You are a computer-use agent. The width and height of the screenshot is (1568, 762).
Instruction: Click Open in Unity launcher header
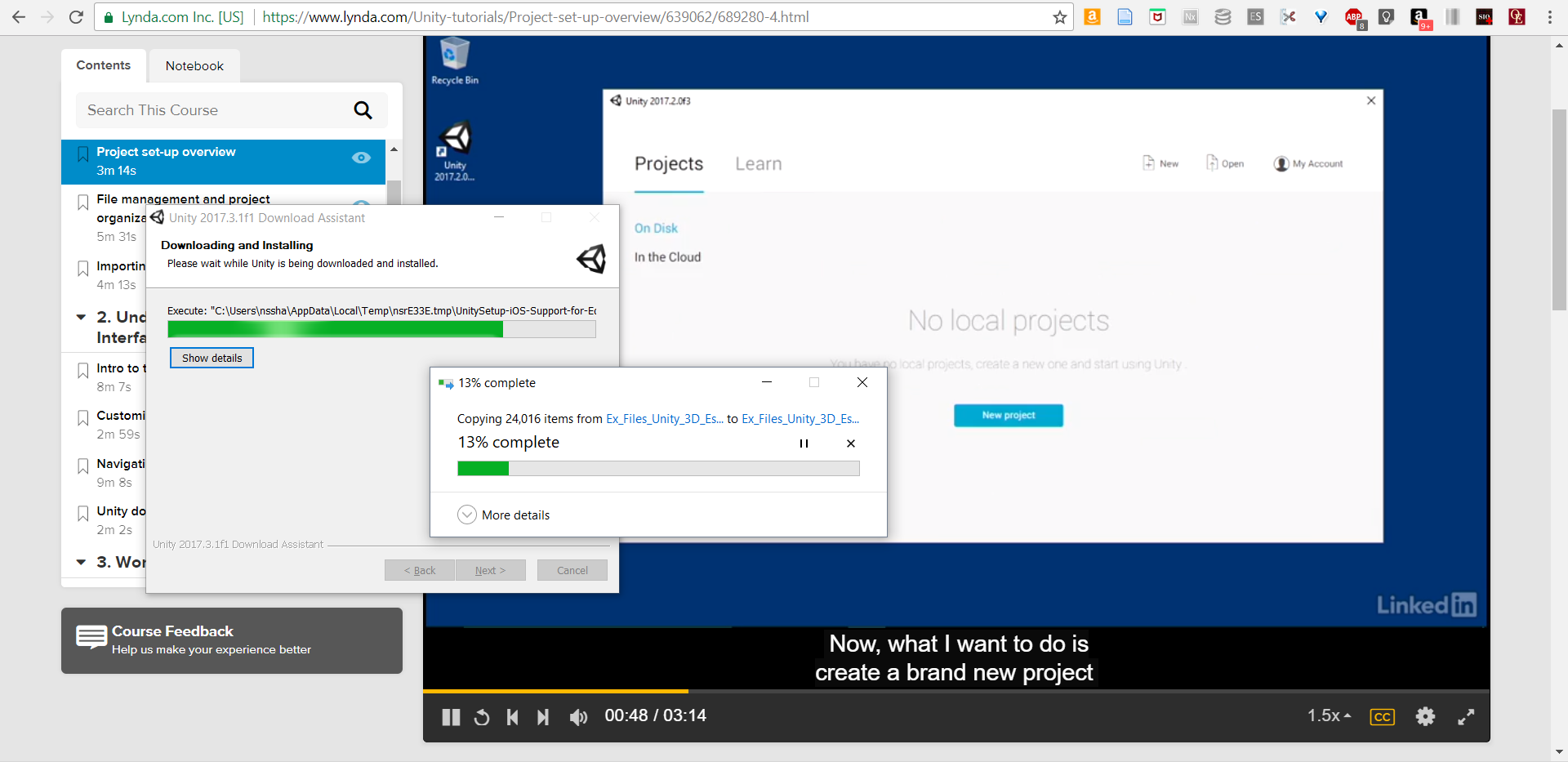1225,163
